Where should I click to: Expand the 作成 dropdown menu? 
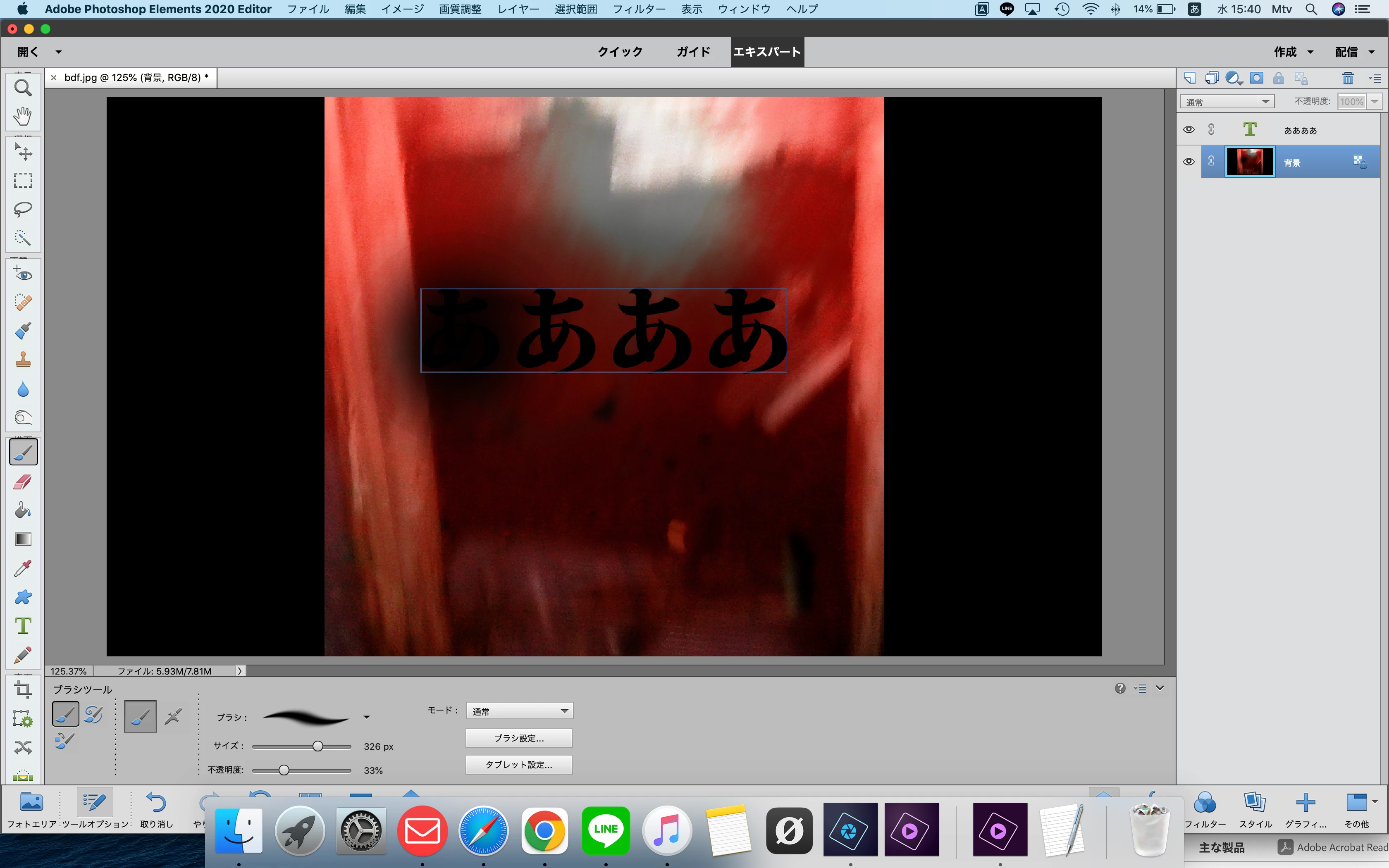pyautogui.click(x=1294, y=52)
